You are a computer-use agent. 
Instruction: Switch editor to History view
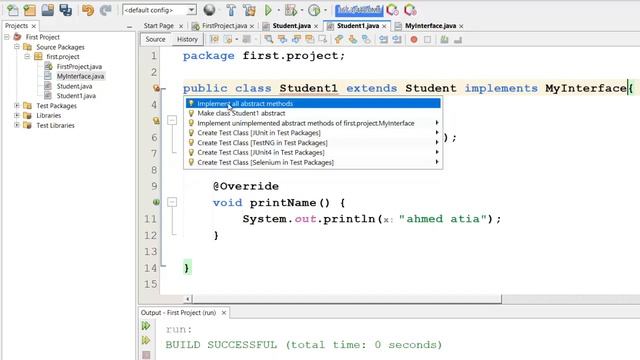tap(187, 39)
